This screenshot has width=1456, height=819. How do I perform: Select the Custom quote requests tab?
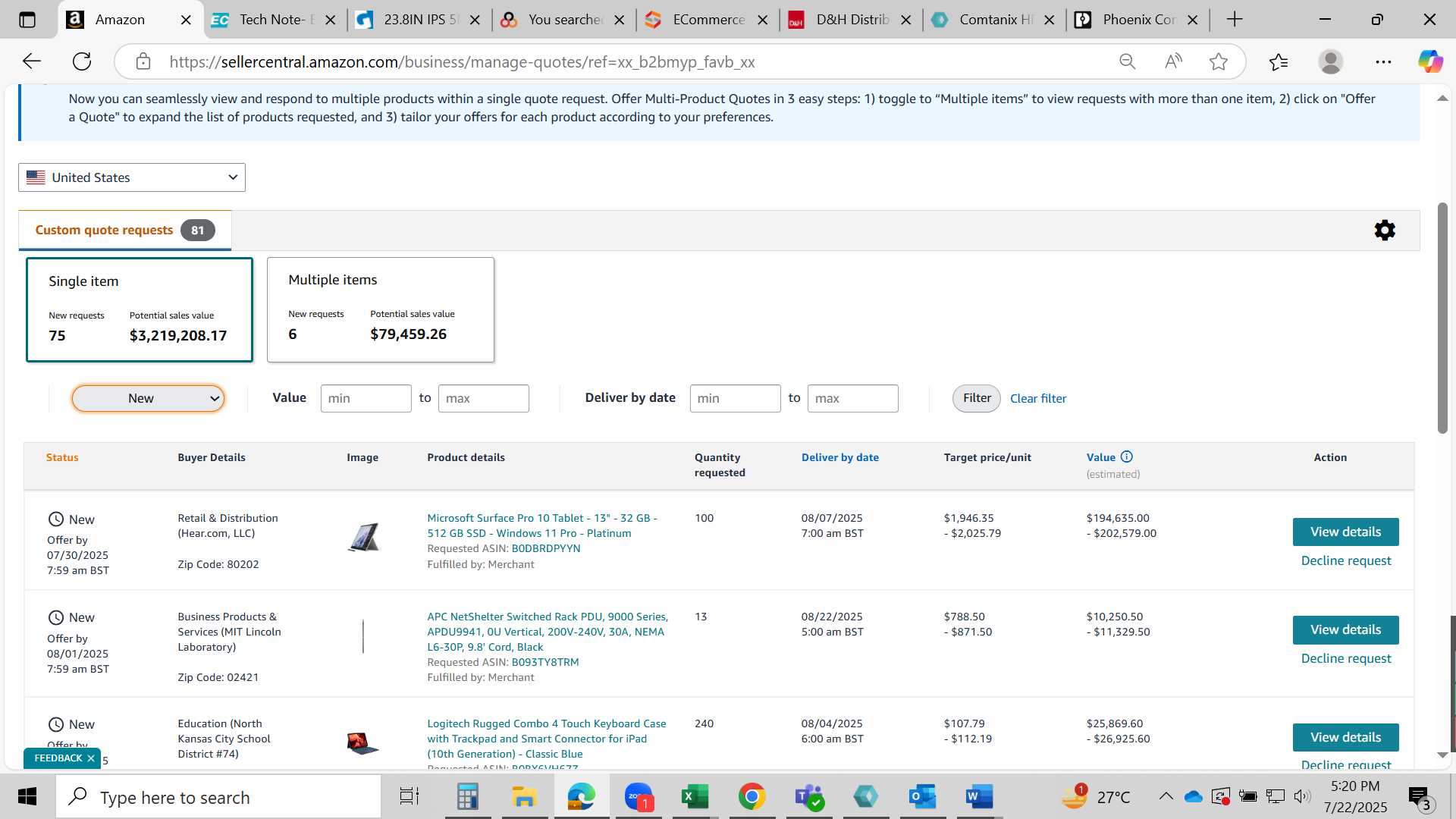pos(125,231)
